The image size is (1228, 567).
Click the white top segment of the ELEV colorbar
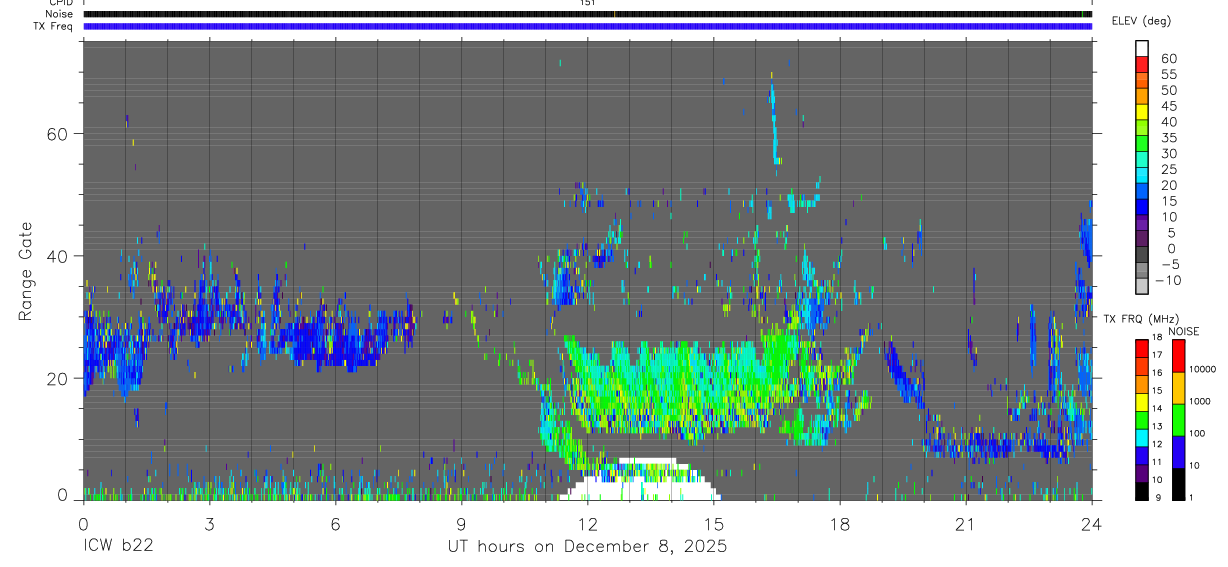pos(1142,49)
